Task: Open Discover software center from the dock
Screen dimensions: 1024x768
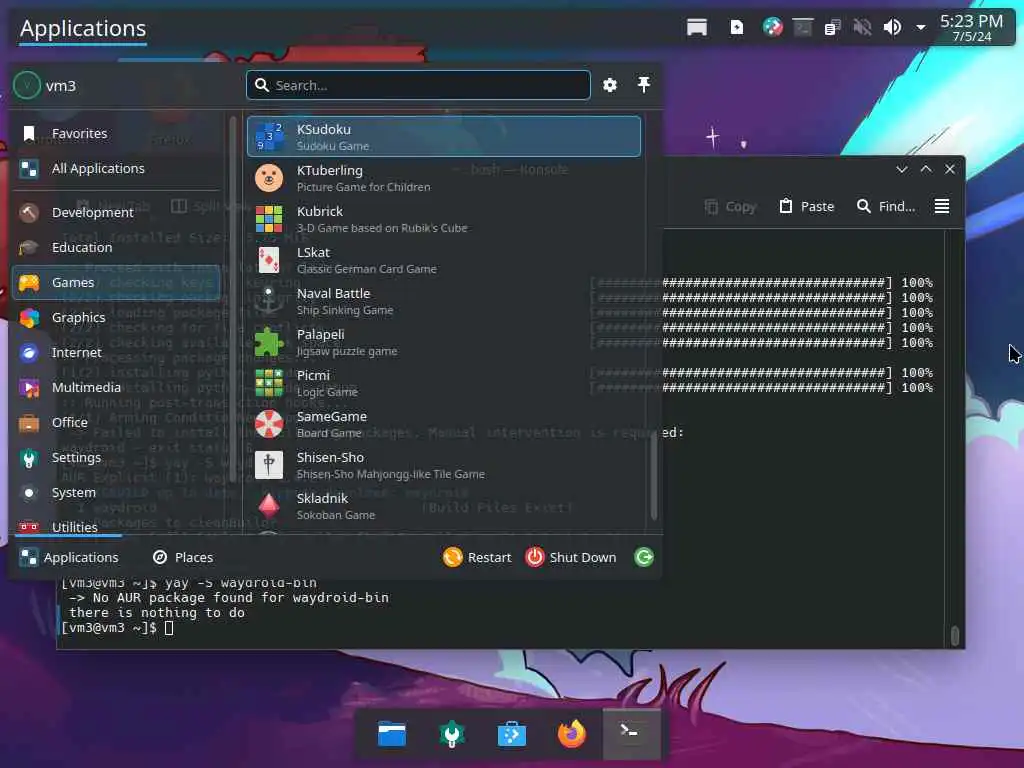Action: [x=511, y=734]
